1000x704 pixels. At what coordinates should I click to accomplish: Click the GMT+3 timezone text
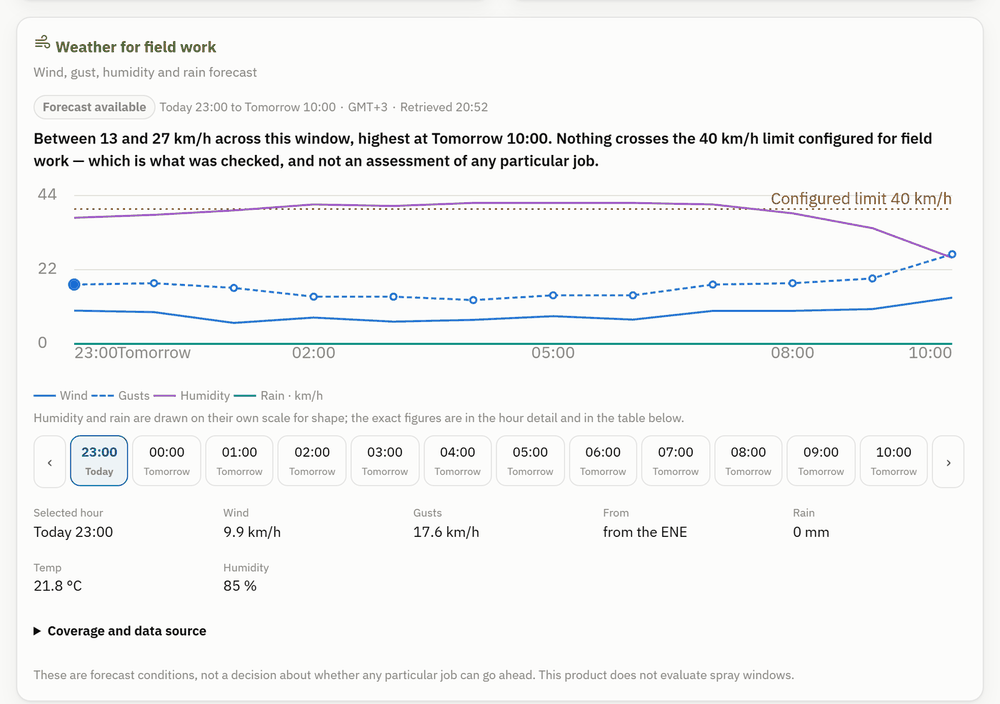point(367,107)
